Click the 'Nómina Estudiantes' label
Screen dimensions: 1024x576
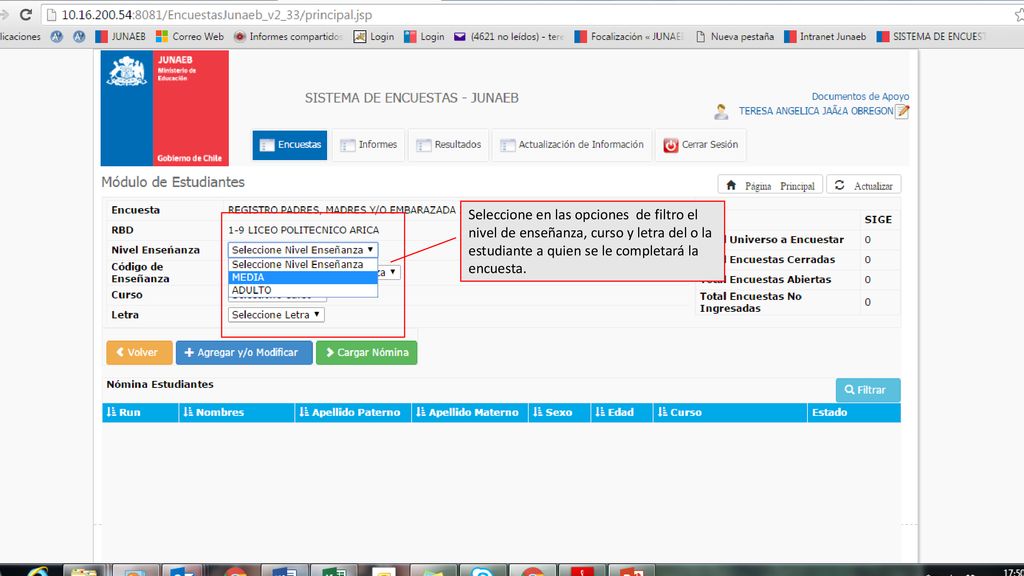160,384
